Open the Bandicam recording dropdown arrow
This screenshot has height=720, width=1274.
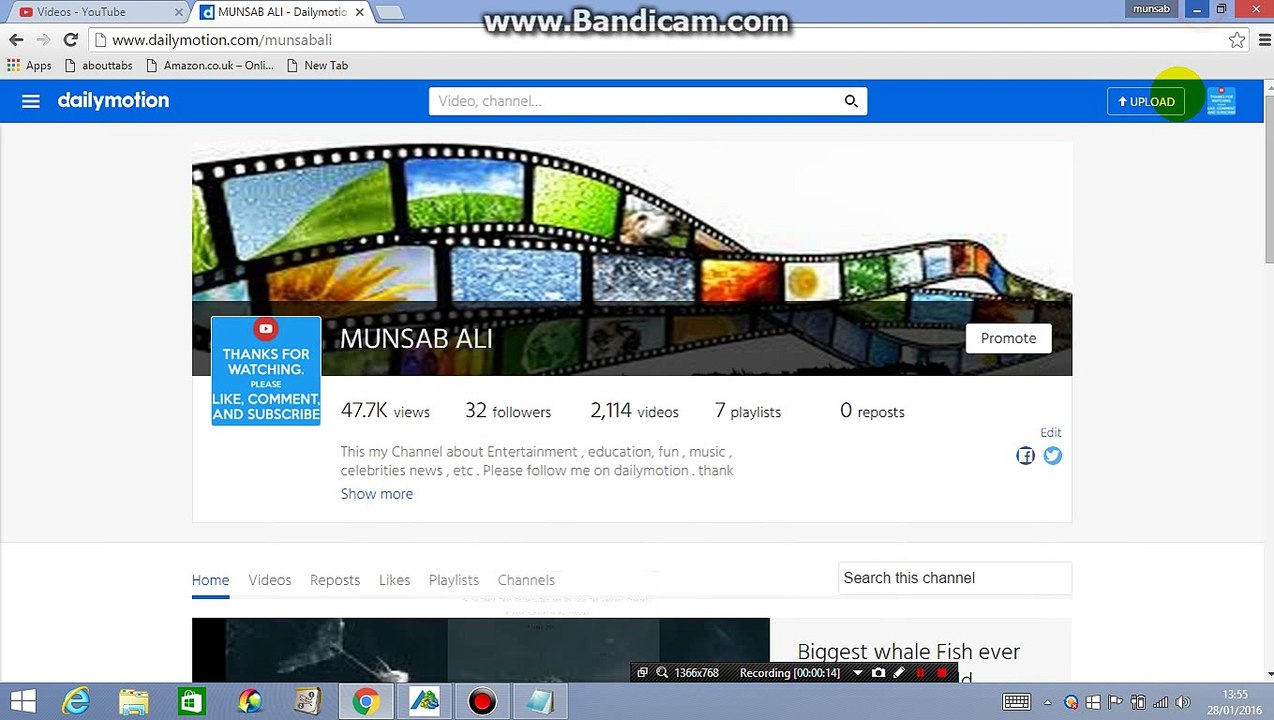pos(857,673)
